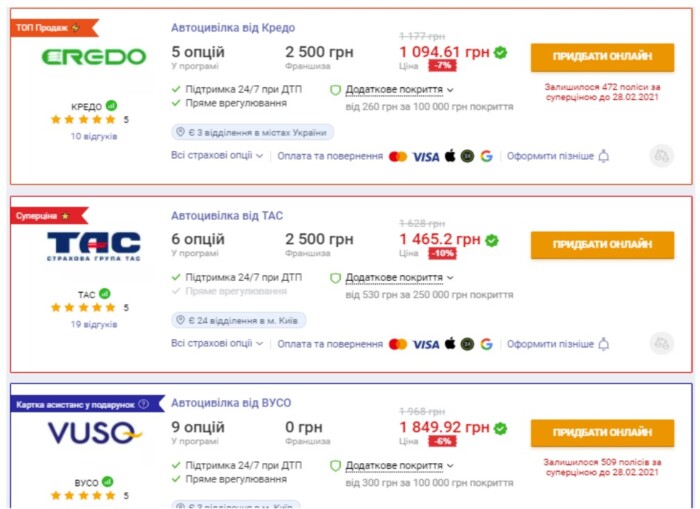Open Додаткове покриття dropdown in ВУСО card
The image size is (700, 509).
tap(400, 466)
